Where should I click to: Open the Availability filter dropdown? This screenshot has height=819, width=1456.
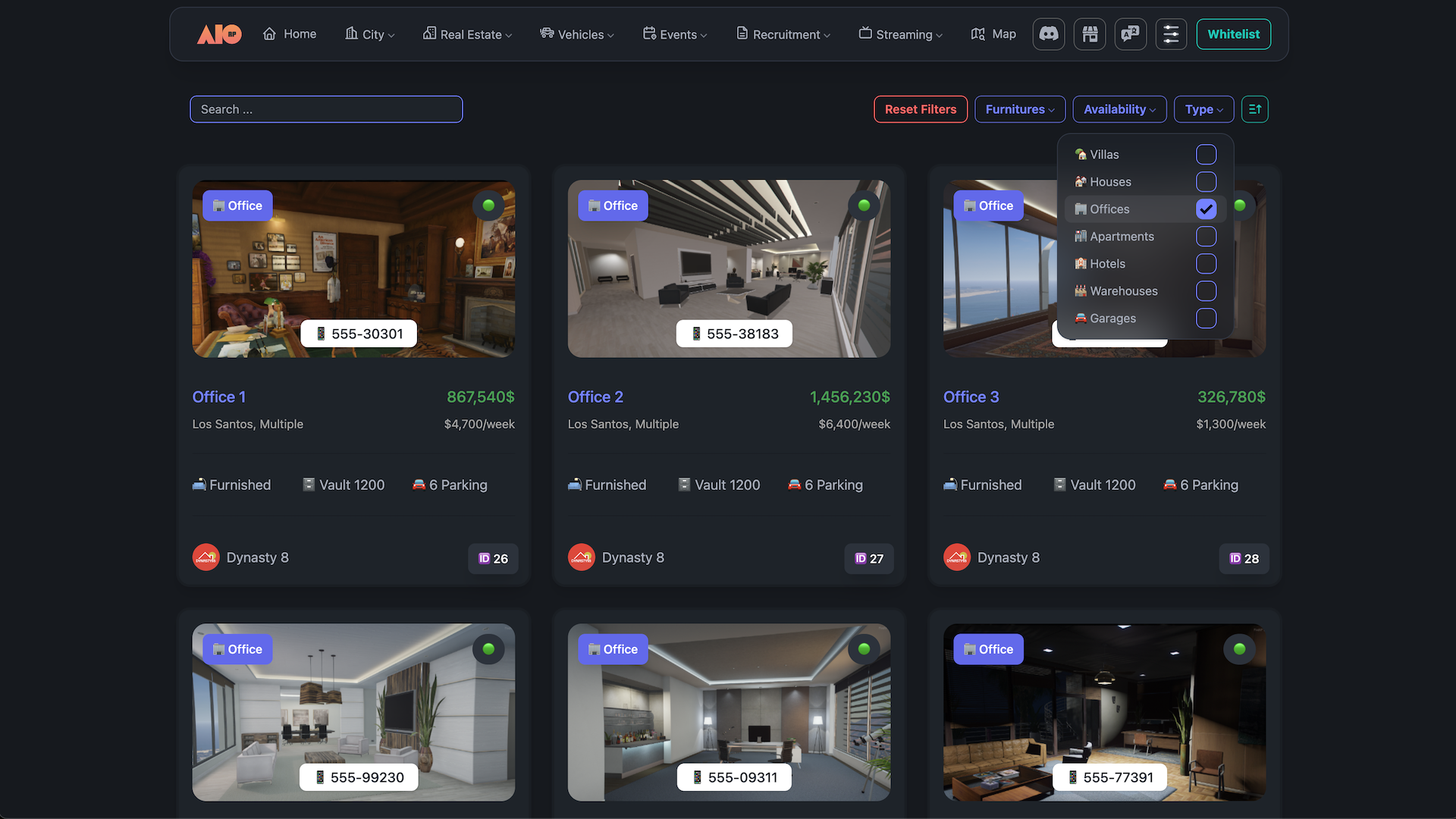pyautogui.click(x=1119, y=109)
